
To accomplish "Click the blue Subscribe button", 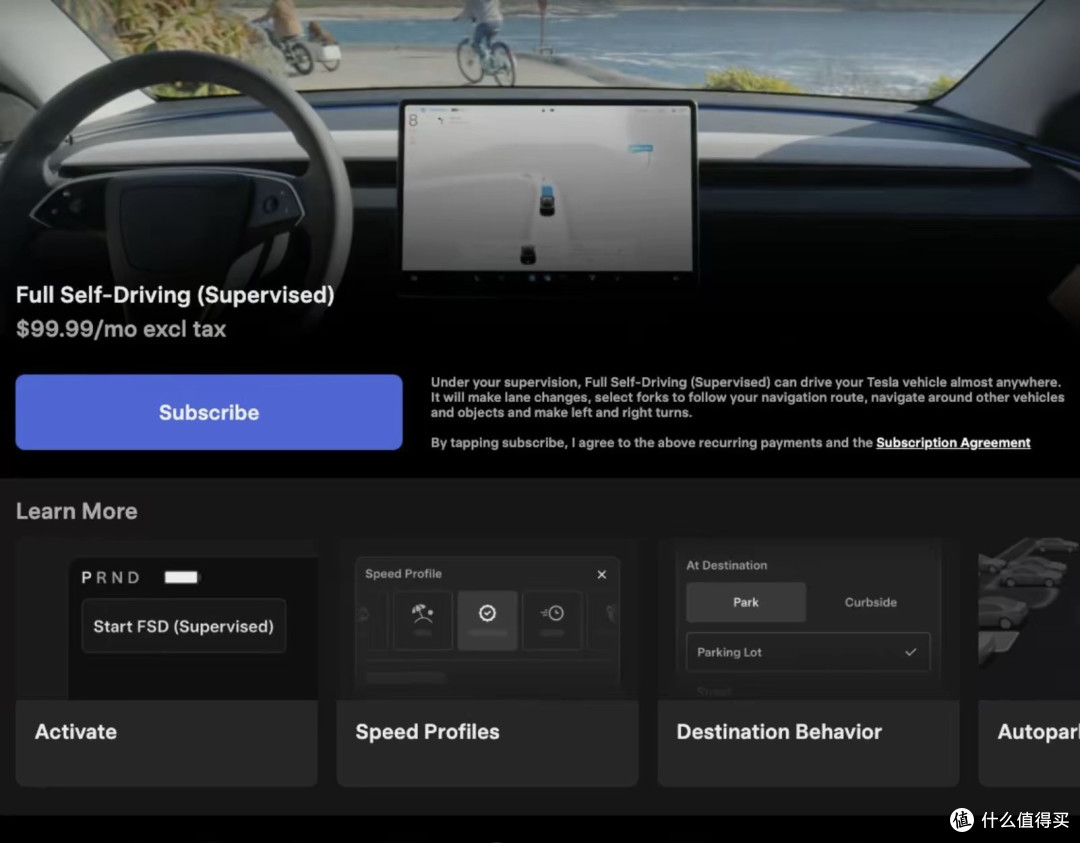I will pyautogui.click(x=209, y=412).
